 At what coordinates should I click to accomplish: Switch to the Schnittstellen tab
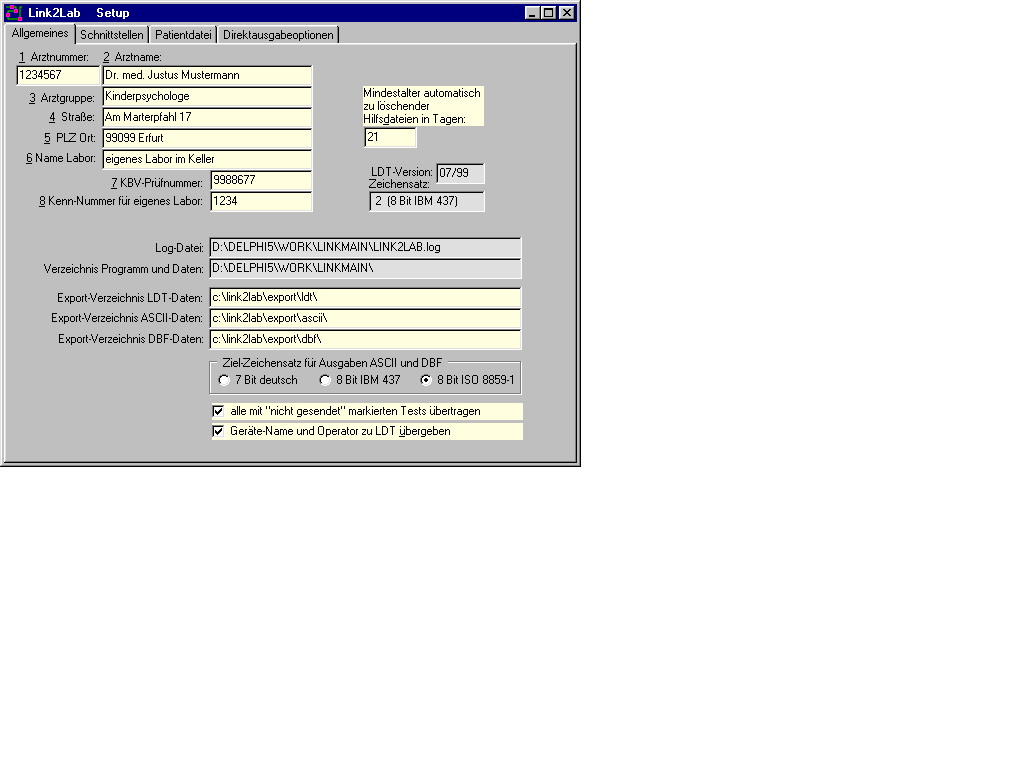click(111, 35)
